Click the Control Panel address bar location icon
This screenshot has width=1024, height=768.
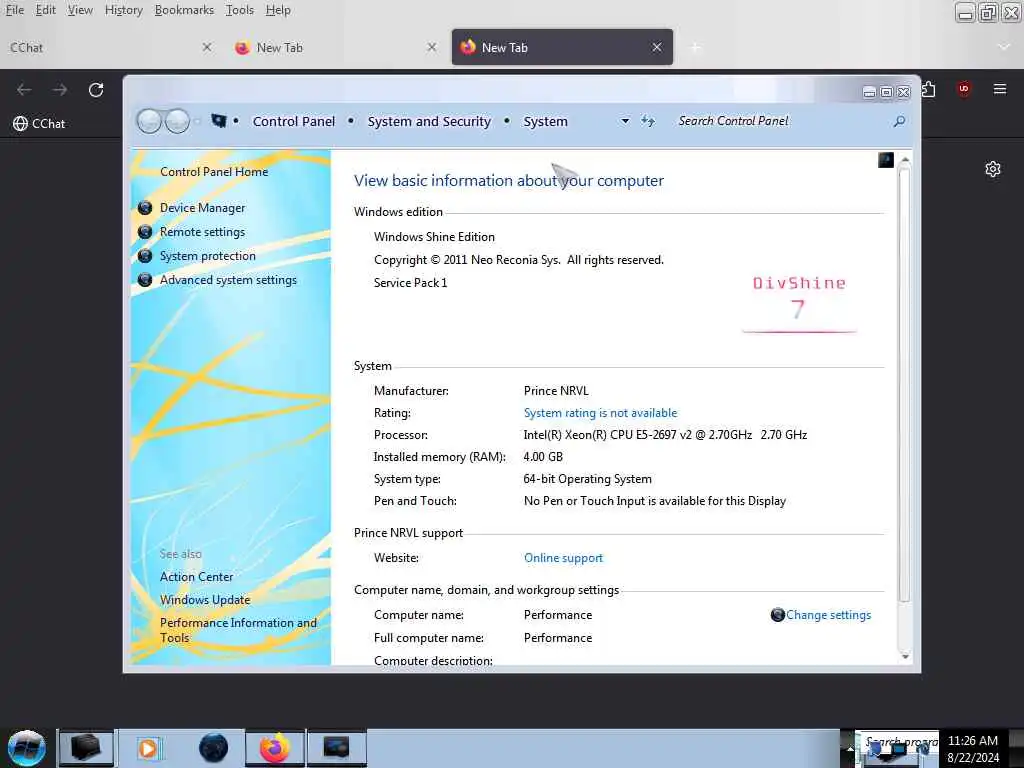pyautogui.click(x=219, y=121)
